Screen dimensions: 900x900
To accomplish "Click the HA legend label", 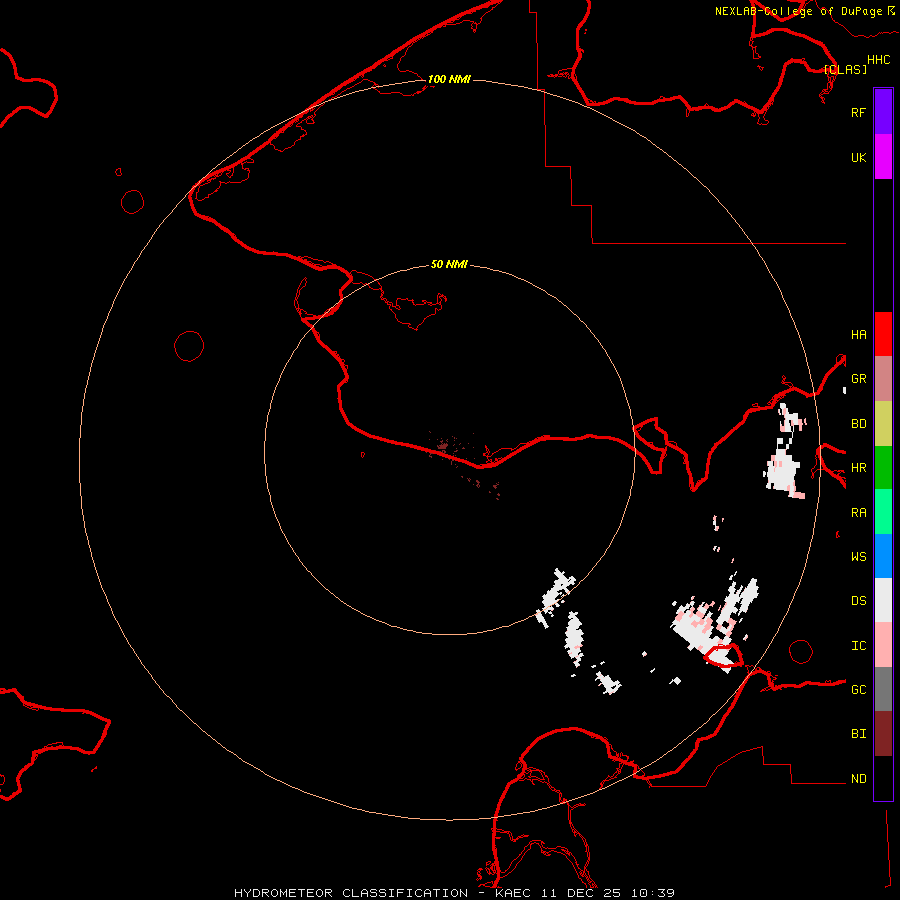I will click(858, 334).
